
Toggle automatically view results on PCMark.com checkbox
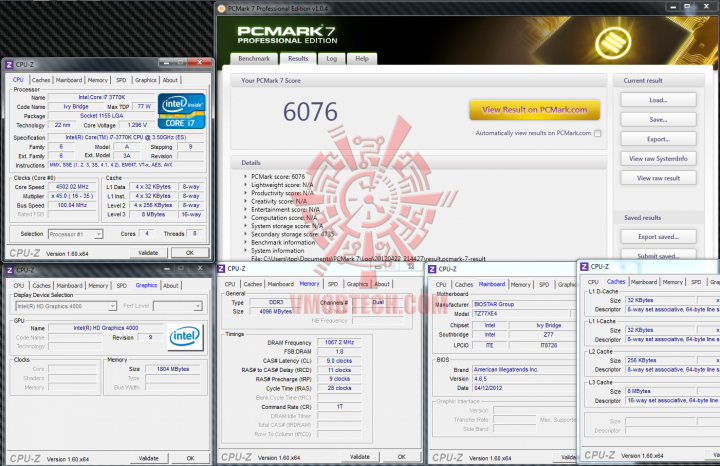[x=597, y=134]
